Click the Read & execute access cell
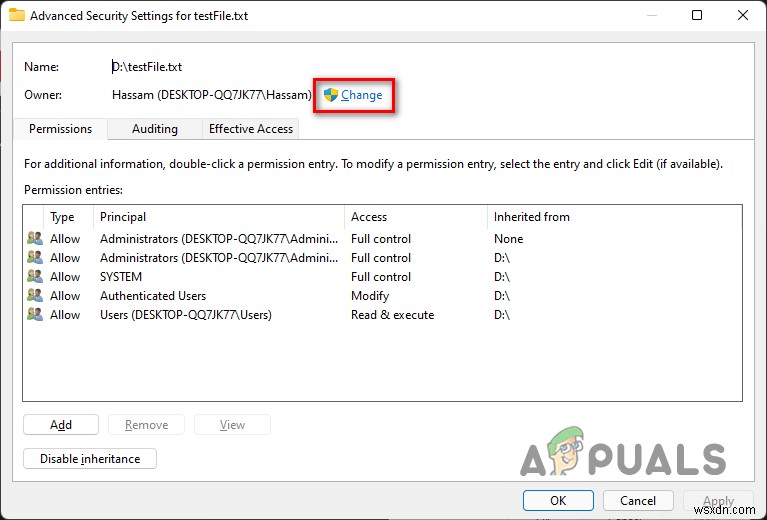This screenshot has width=767, height=520. click(392, 315)
